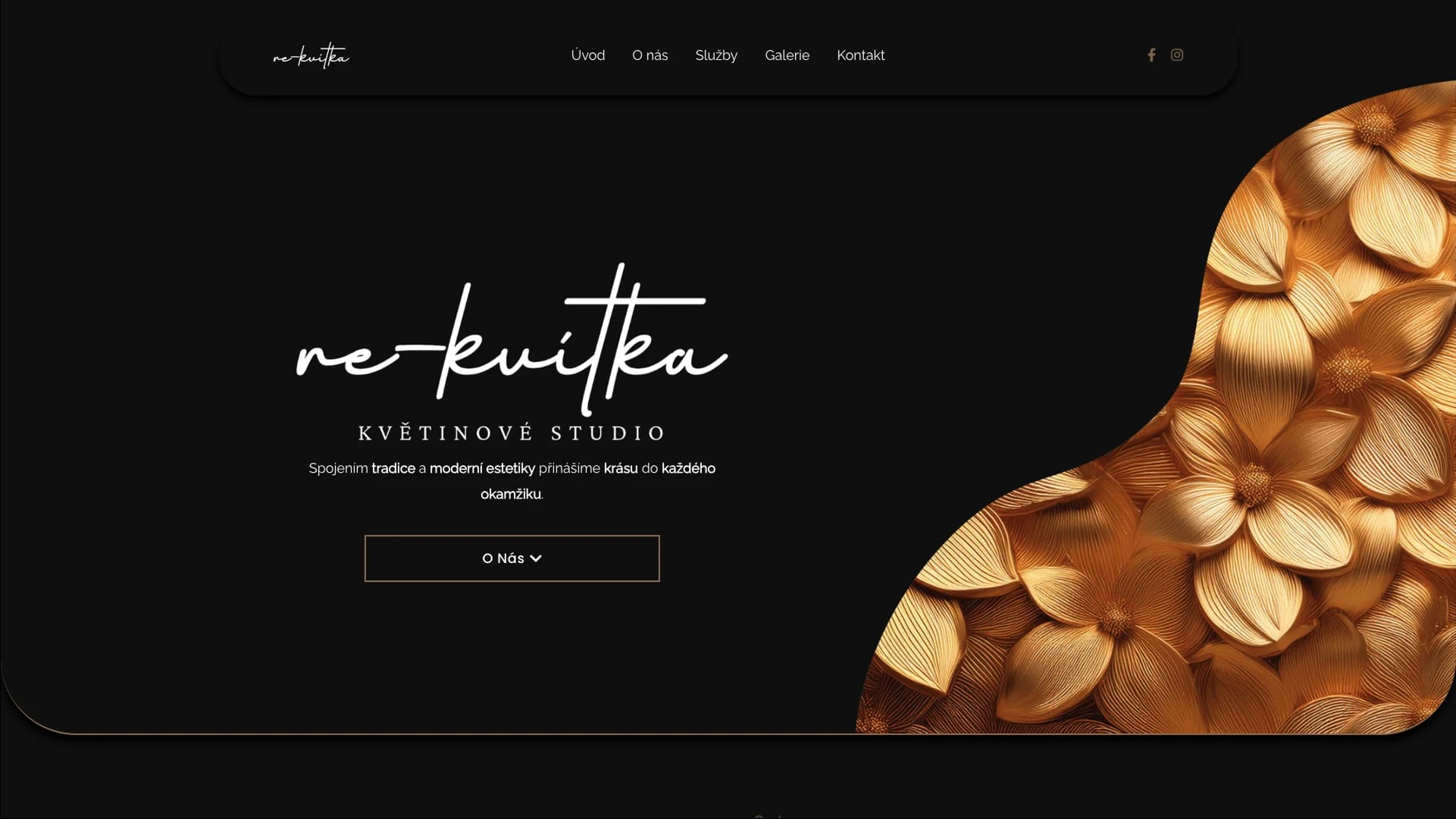The width and height of the screenshot is (1456, 819).
Task: Open the O nás menu link
Action: (x=650, y=55)
